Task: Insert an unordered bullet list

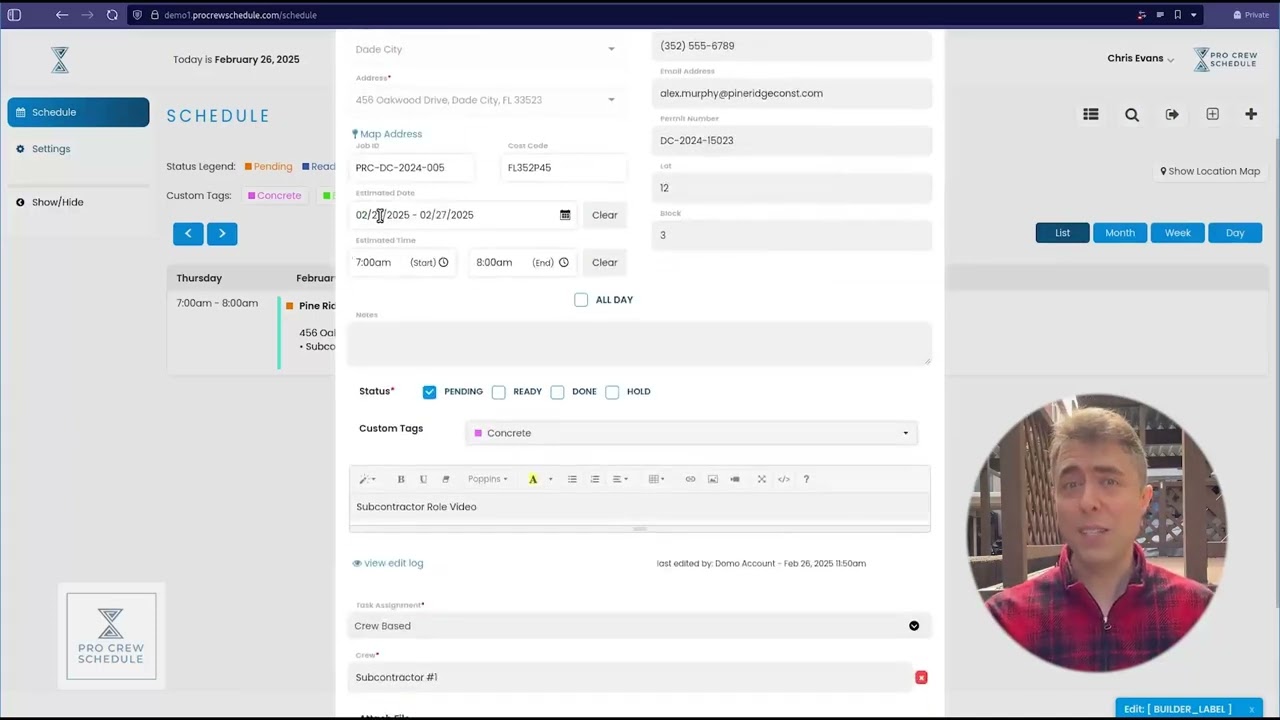Action: point(572,479)
